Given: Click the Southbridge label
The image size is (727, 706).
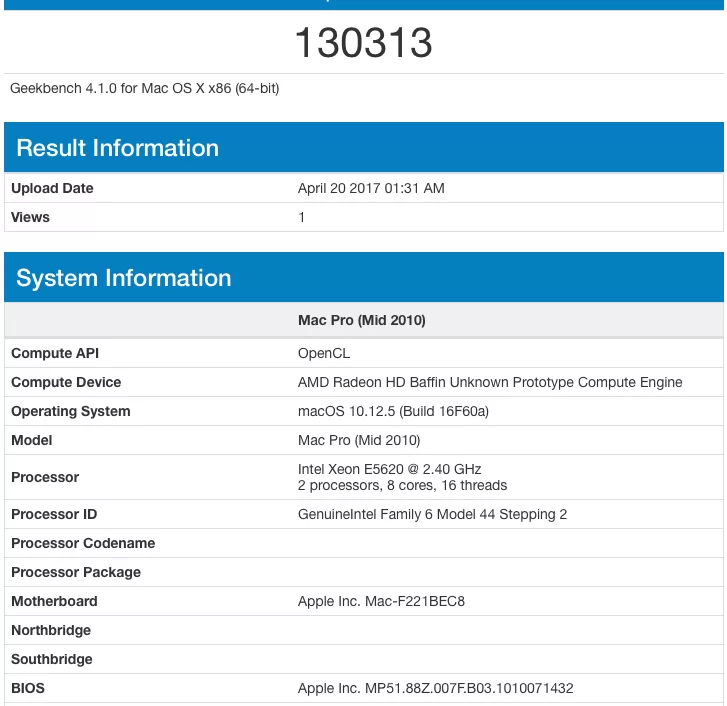Looking at the screenshot, I should (x=52, y=659).
